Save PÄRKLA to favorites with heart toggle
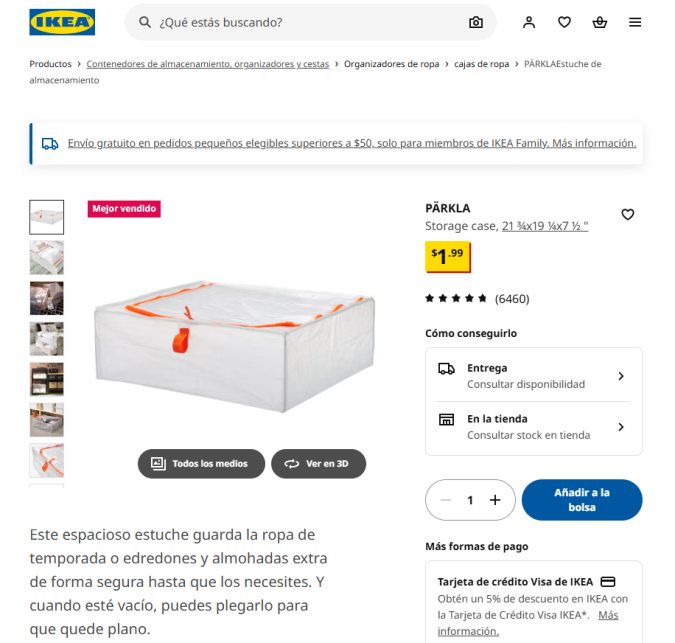This screenshot has height=643, width=675. point(627,214)
